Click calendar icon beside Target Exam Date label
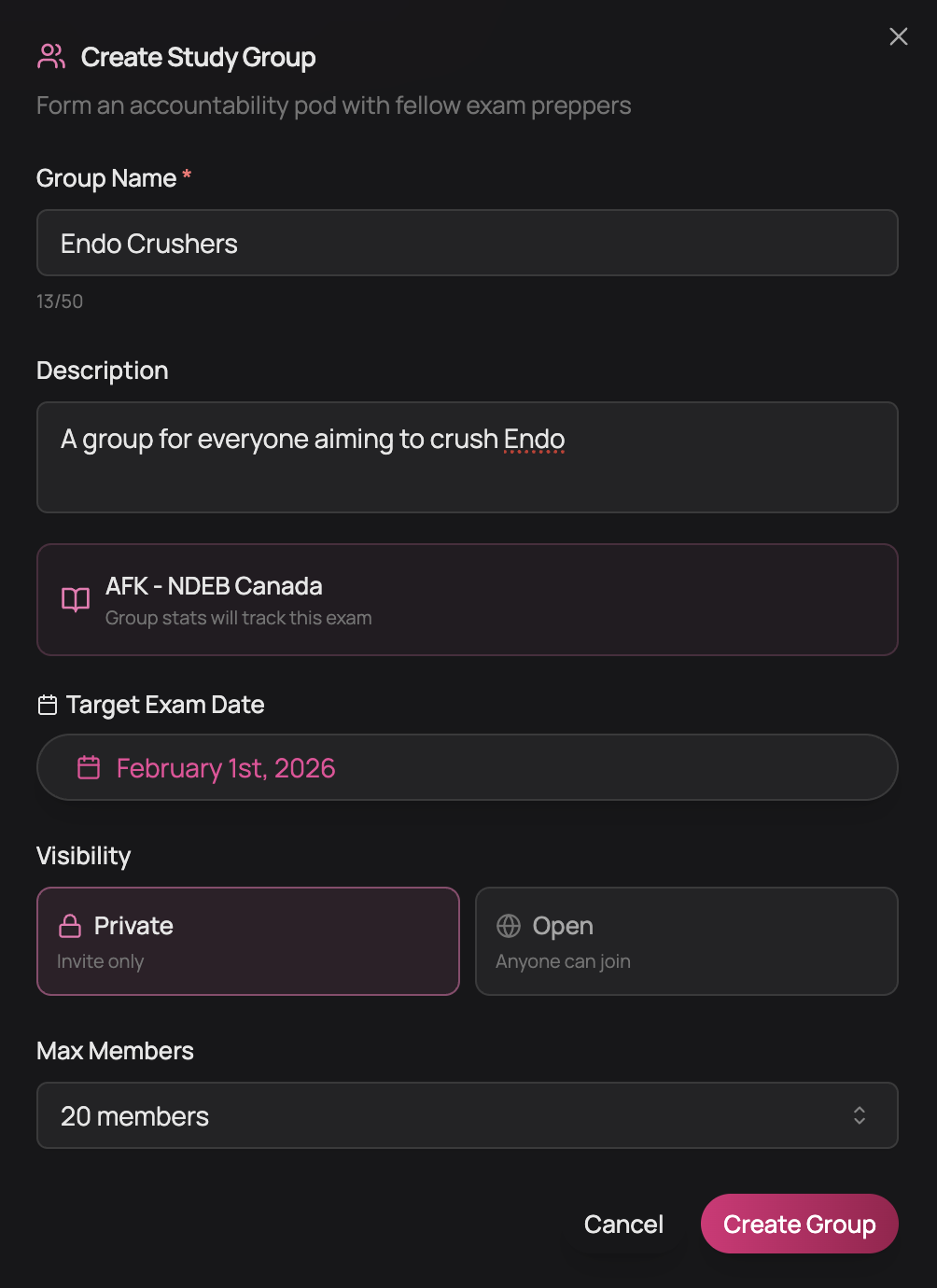 point(48,705)
